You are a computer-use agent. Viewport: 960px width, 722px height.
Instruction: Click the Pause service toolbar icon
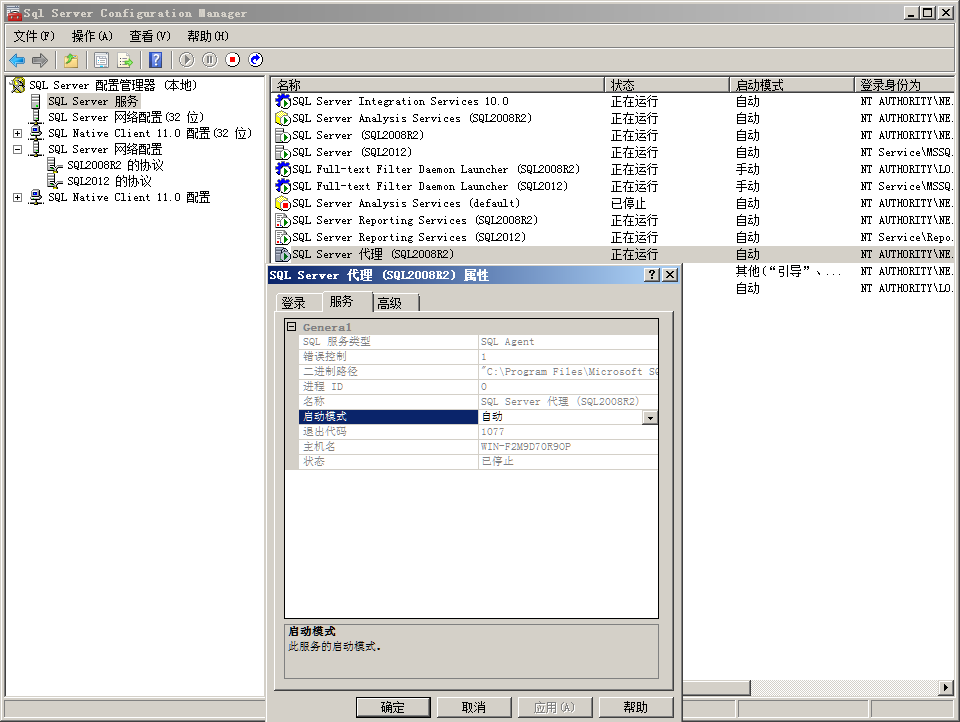point(209,60)
